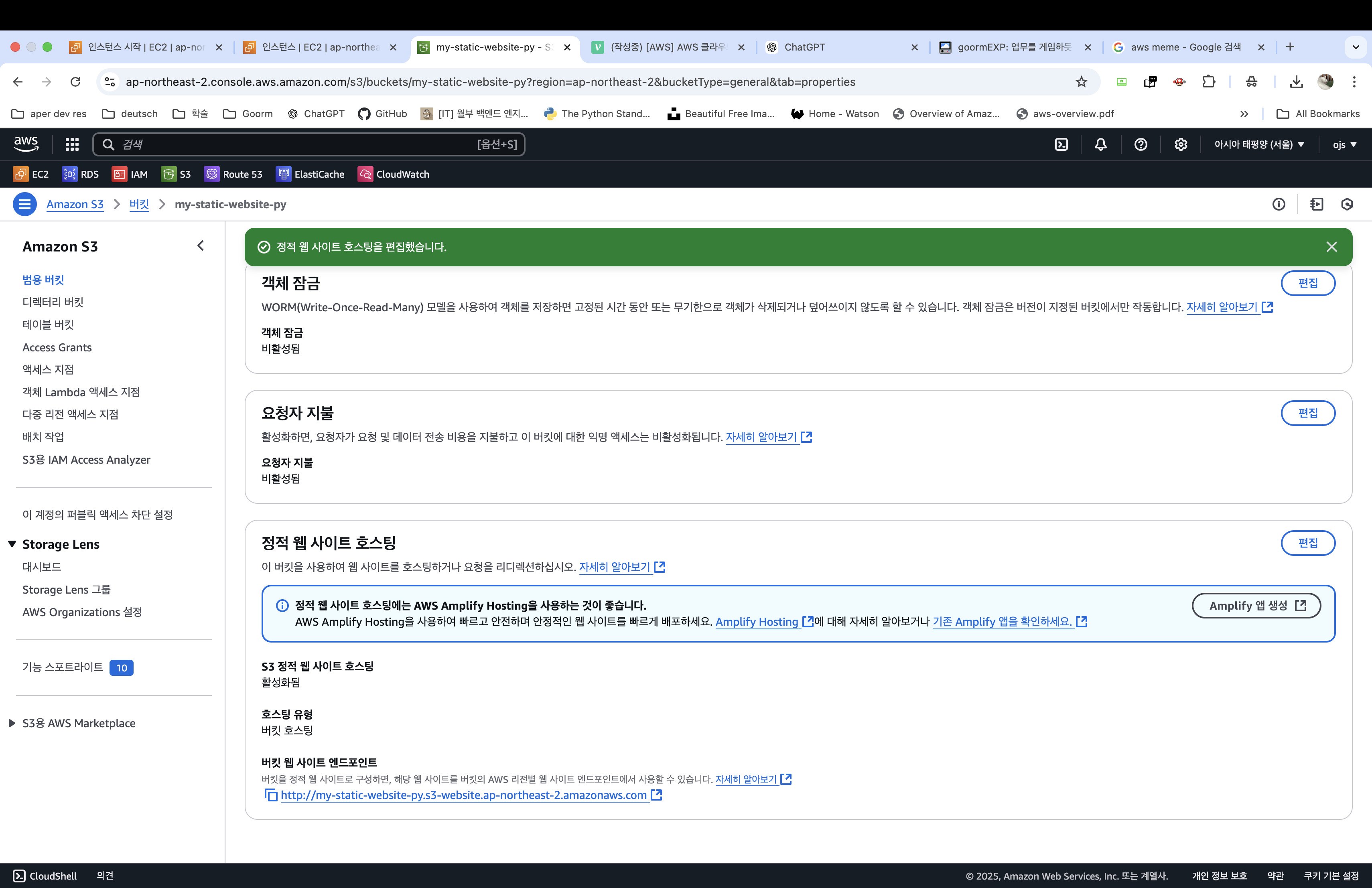Open browser extensions puzzle icon
Viewport: 1372px width, 888px height.
click(1208, 82)
